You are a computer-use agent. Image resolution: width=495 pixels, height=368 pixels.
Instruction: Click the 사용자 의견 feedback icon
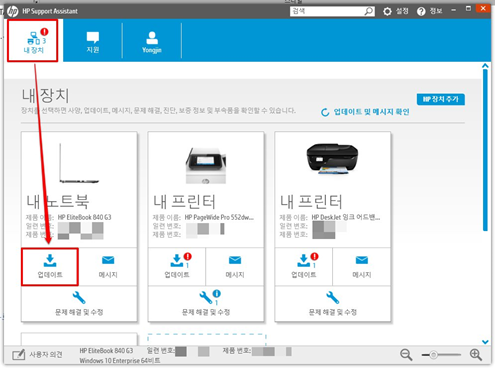point(19,355)
